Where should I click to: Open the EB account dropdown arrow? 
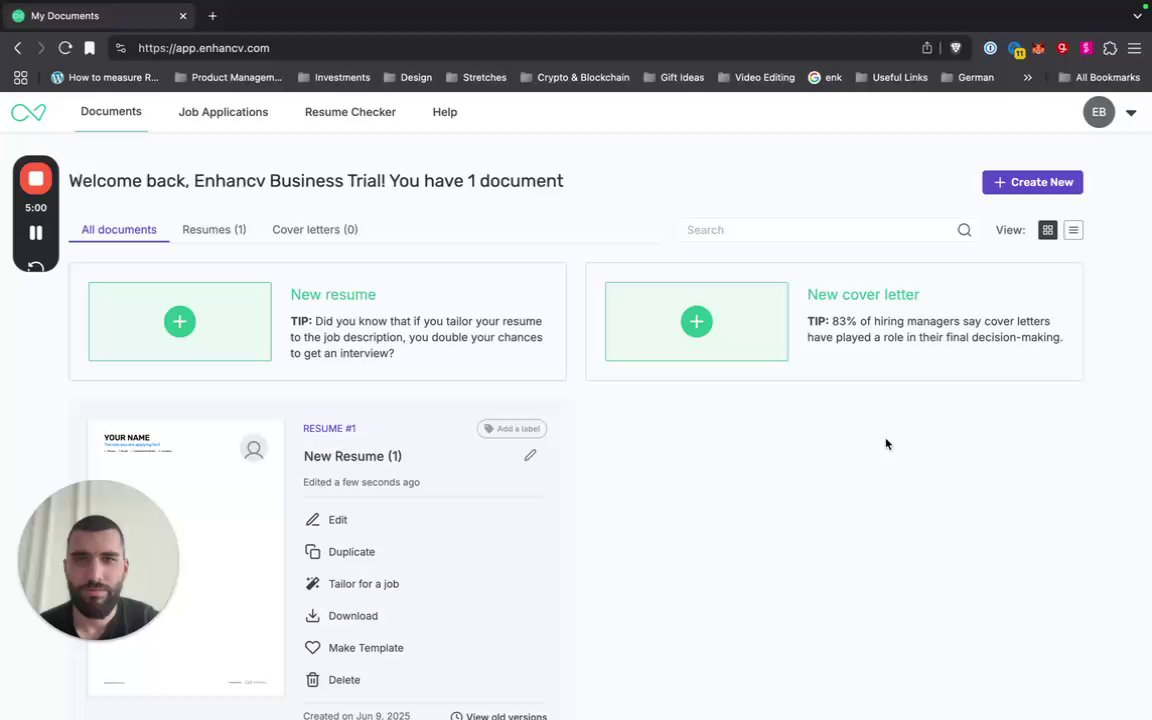(x=1131, y=113)
